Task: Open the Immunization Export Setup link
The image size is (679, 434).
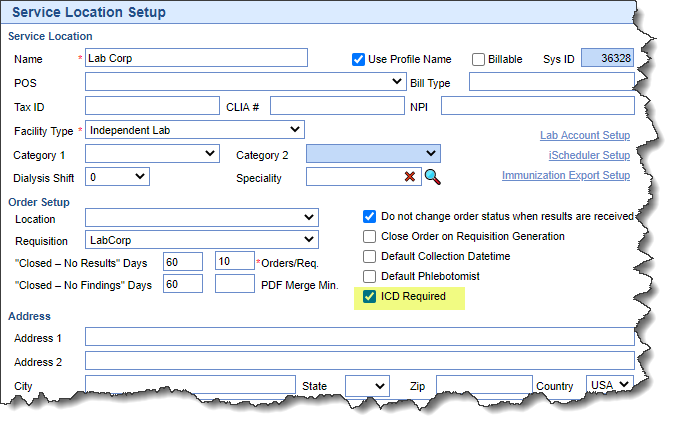Action: pyautogui.click(x=565, y=176)
